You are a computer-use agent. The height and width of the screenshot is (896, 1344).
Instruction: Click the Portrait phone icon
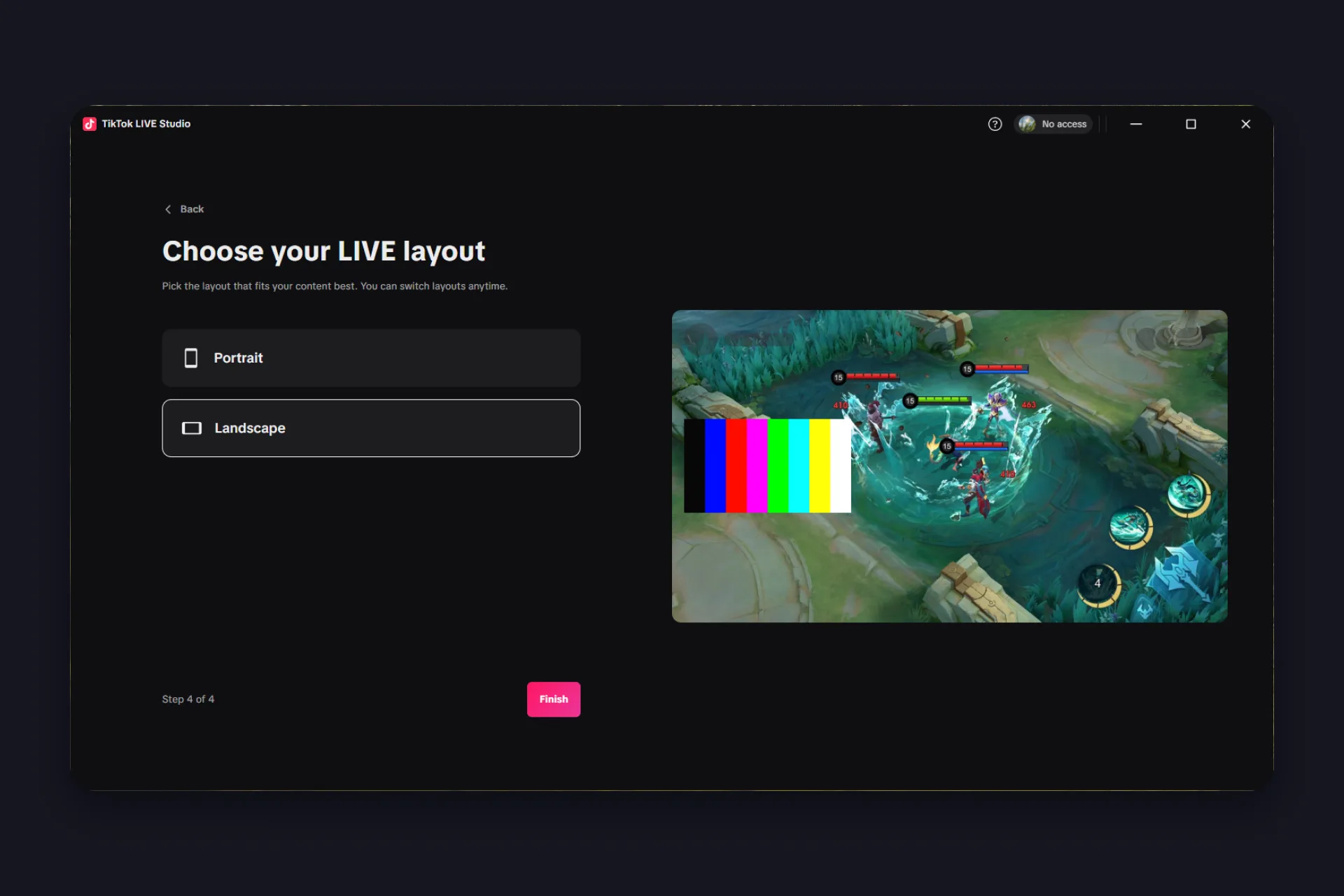(x=191, y=358)
